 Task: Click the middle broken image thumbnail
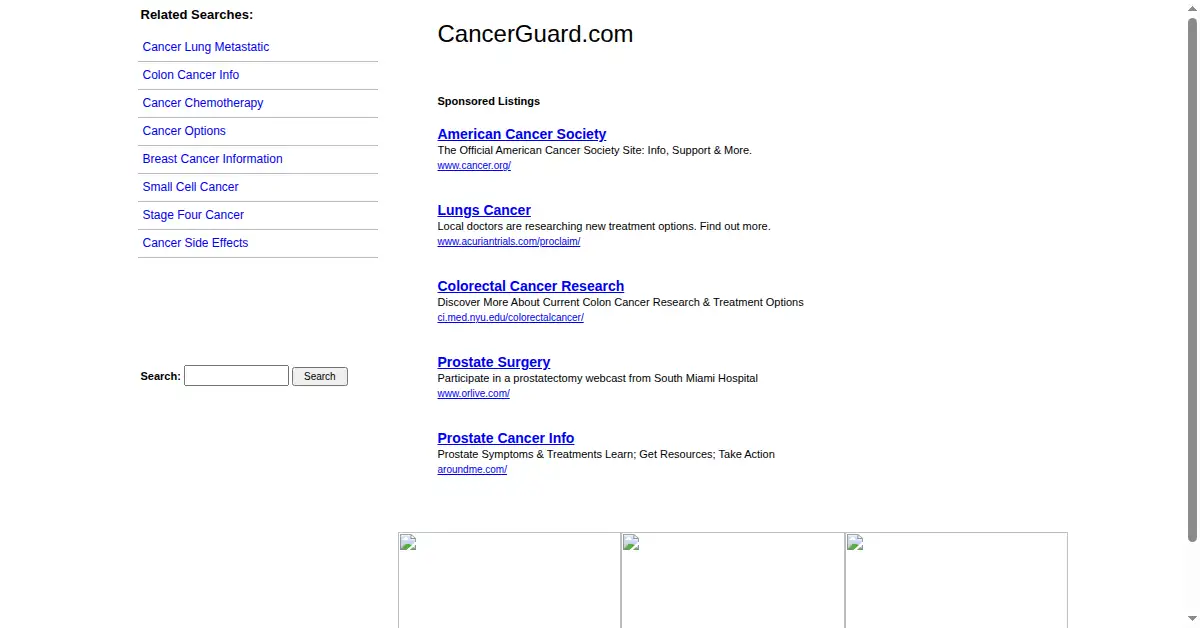(x=733, y=580)
